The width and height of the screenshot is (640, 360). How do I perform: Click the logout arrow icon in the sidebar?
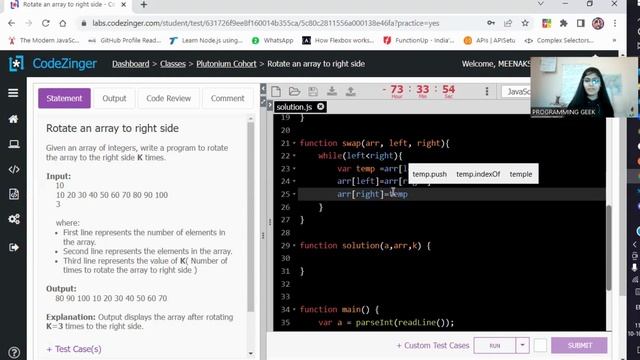coord(13,247)
